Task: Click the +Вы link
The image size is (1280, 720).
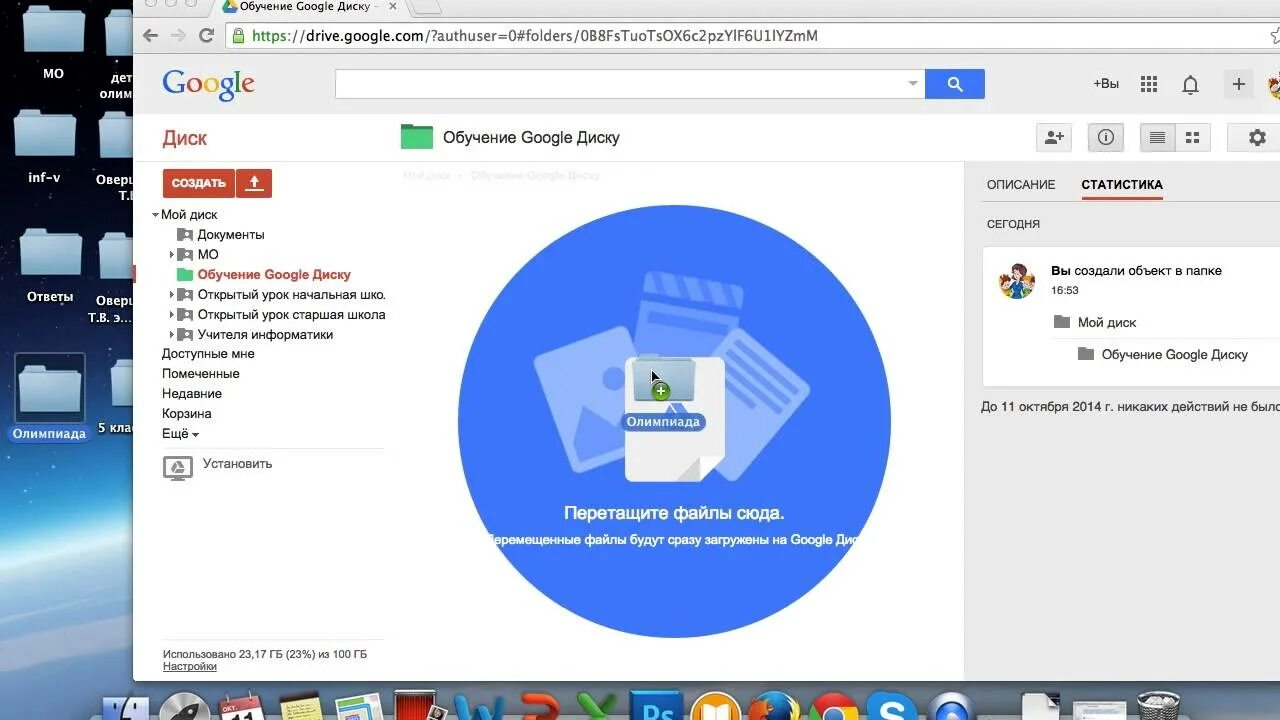Action: pyautogui.click(x=1106, y=84)
